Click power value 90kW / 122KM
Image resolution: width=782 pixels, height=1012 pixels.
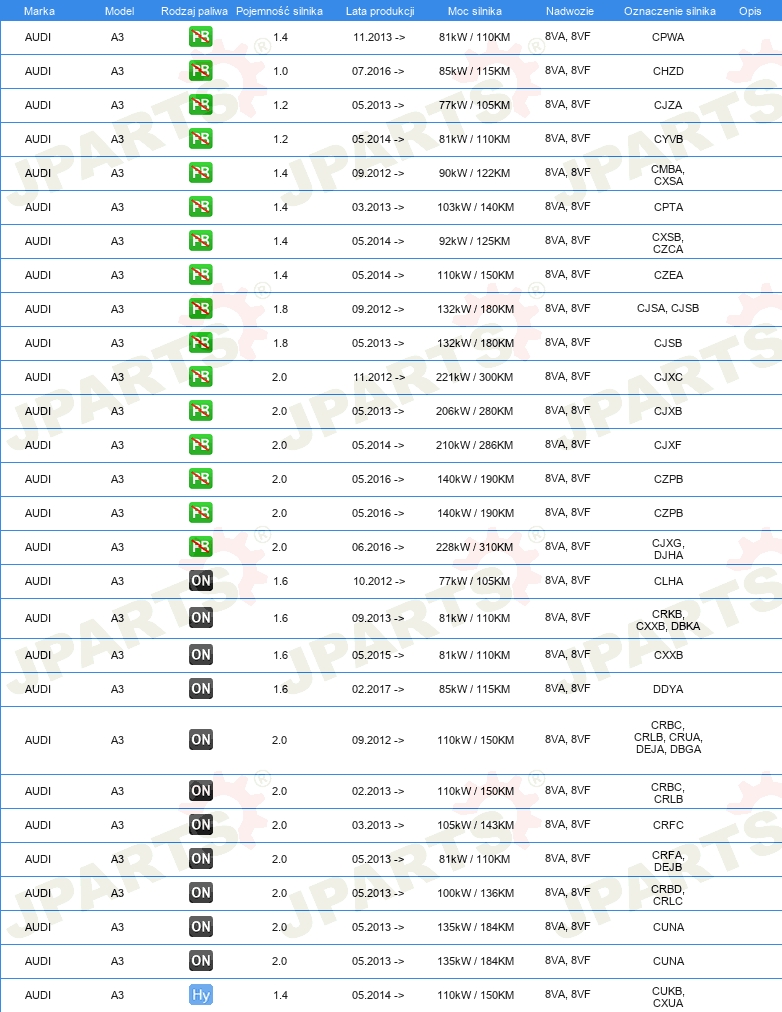(474, 173)
